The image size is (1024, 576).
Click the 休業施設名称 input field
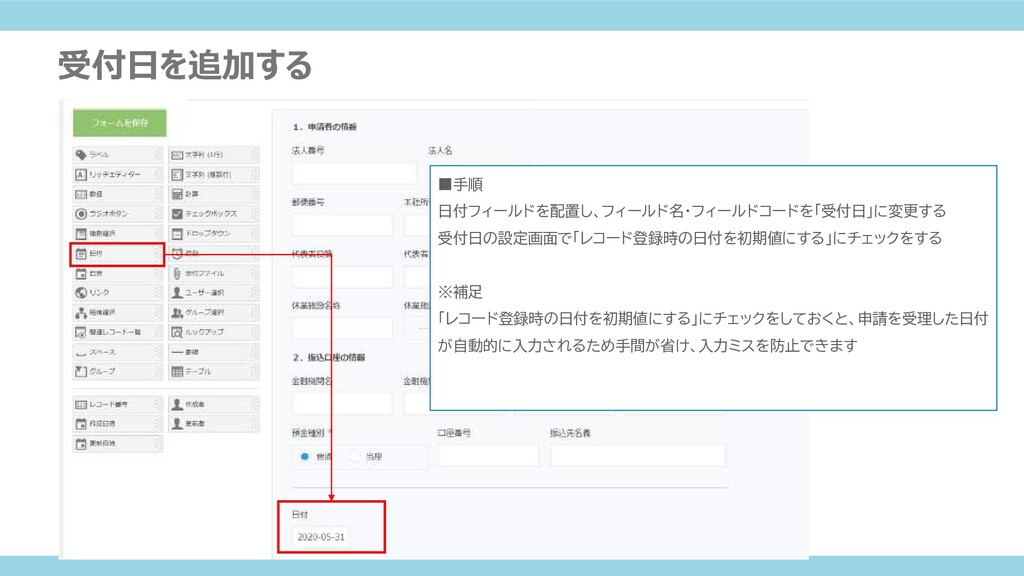pos(342,328)
